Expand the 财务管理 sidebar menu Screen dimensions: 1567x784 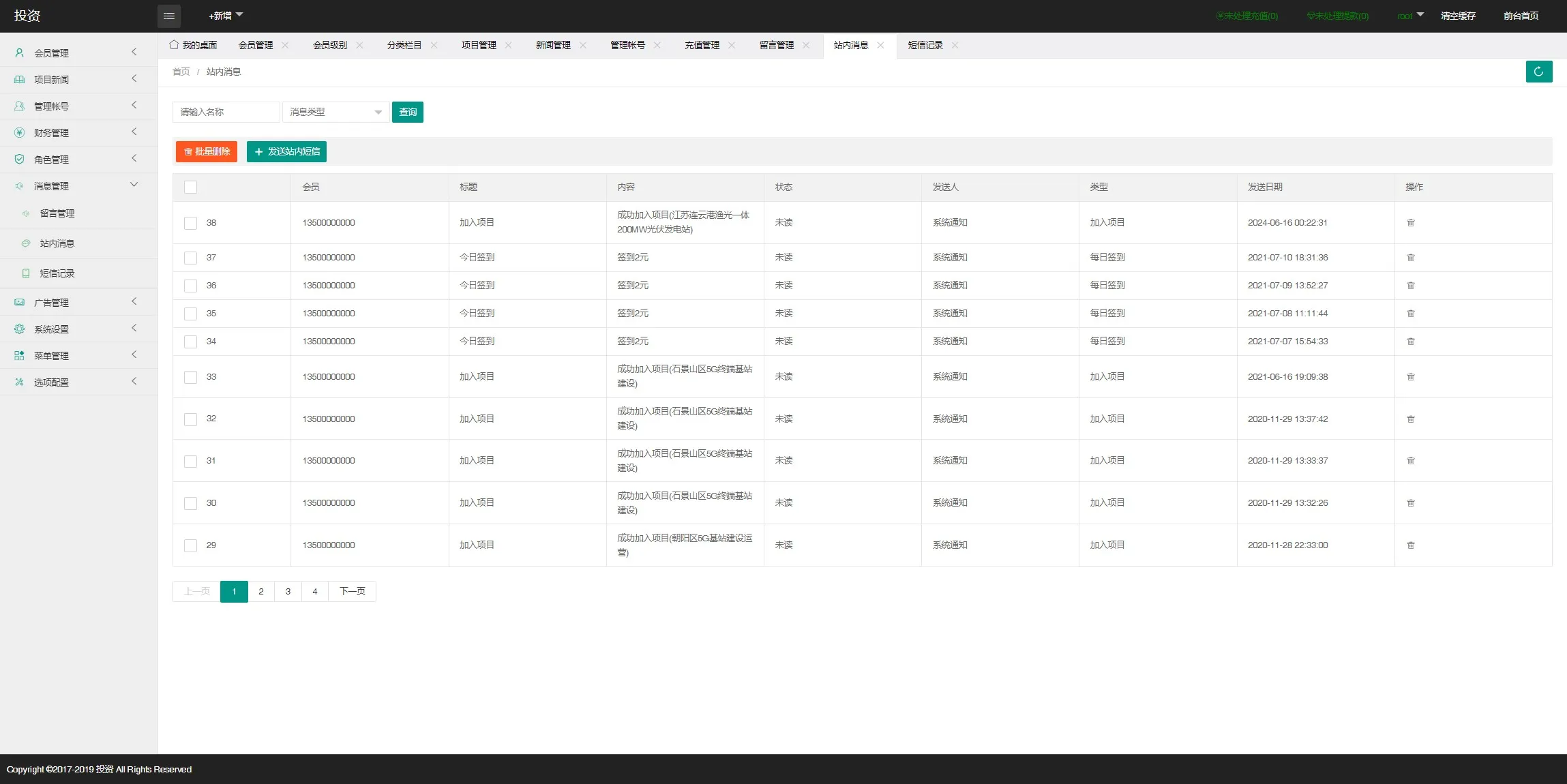(52, 133)
